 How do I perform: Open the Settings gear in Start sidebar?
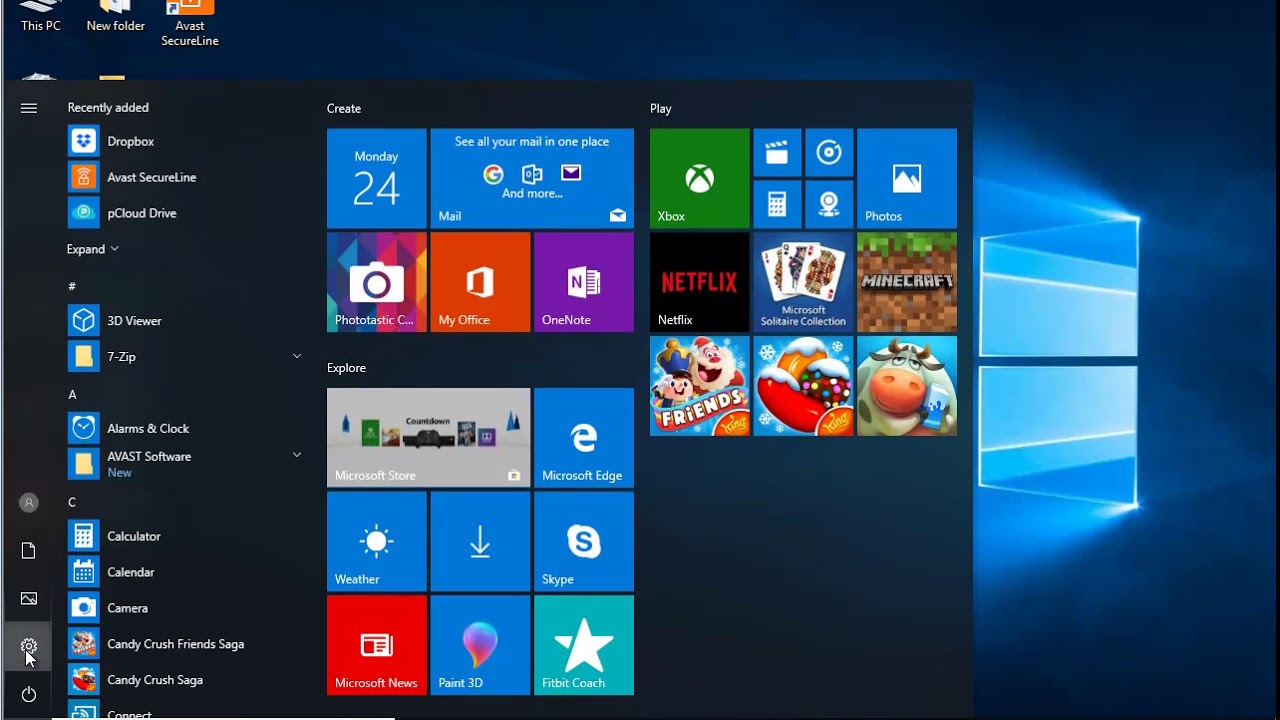pos(29,647)
